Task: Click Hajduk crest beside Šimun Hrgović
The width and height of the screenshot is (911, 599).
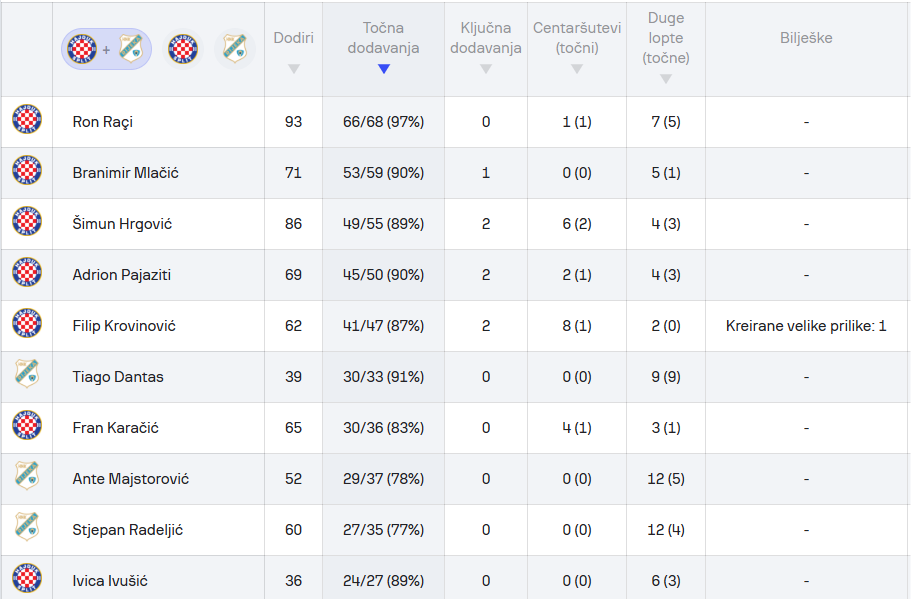Action: click(27, 221)
